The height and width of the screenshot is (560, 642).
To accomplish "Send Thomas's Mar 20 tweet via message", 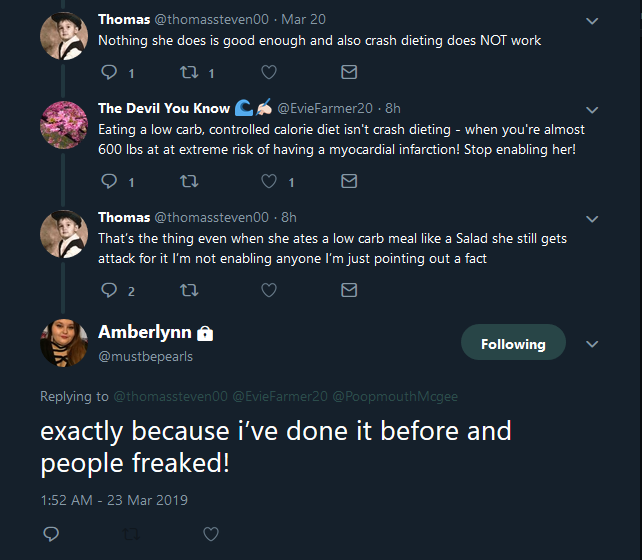I will (349, 72).
